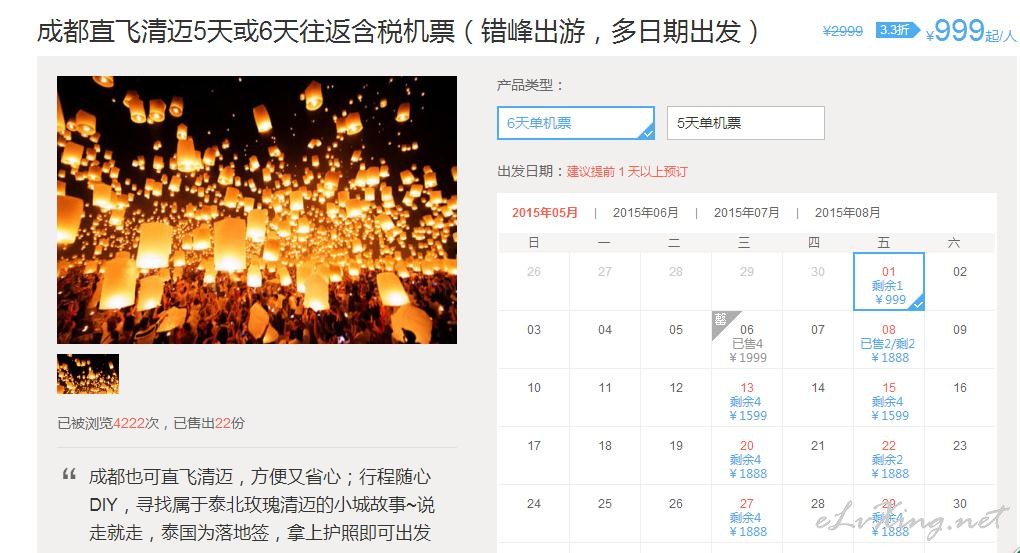The width and height of the screenshot is (1020, 553).
Task: Open the 2015年08月 month tab
Action: [x=847, y=213]
